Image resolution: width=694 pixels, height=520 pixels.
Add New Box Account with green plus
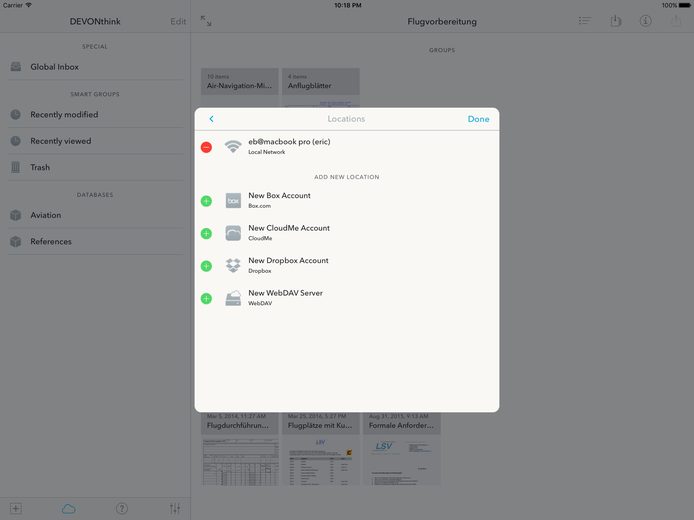coord(206,201)
